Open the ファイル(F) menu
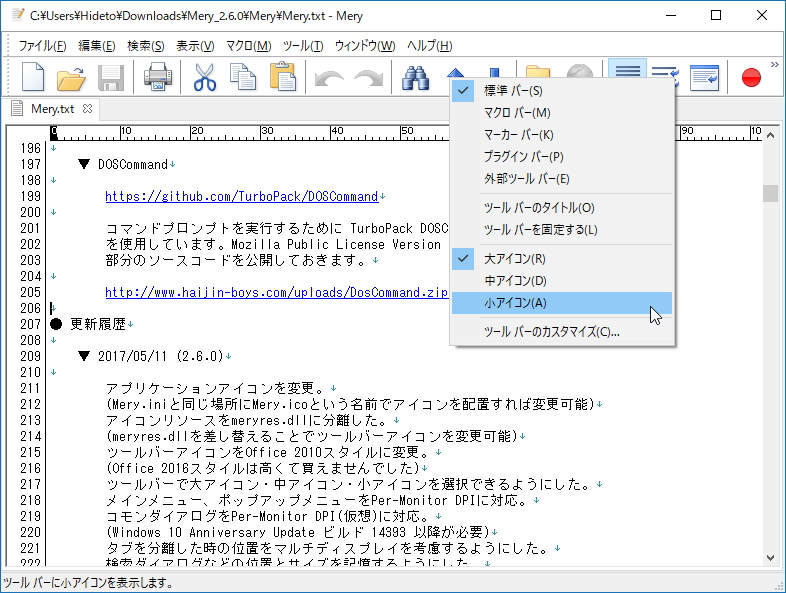 tap(42, 46)
